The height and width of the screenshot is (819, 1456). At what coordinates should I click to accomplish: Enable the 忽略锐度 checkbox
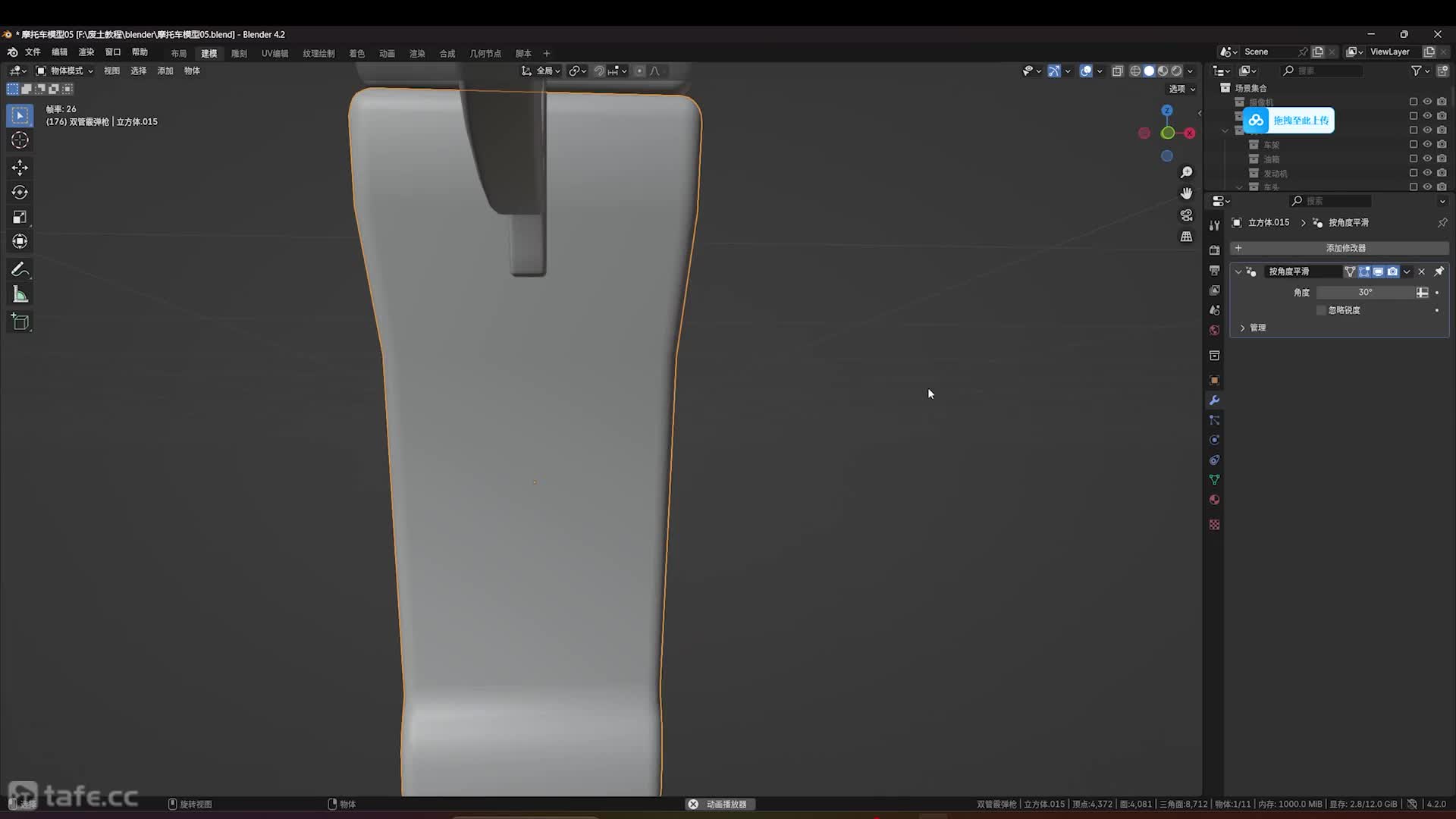[x=1321, y=310]
